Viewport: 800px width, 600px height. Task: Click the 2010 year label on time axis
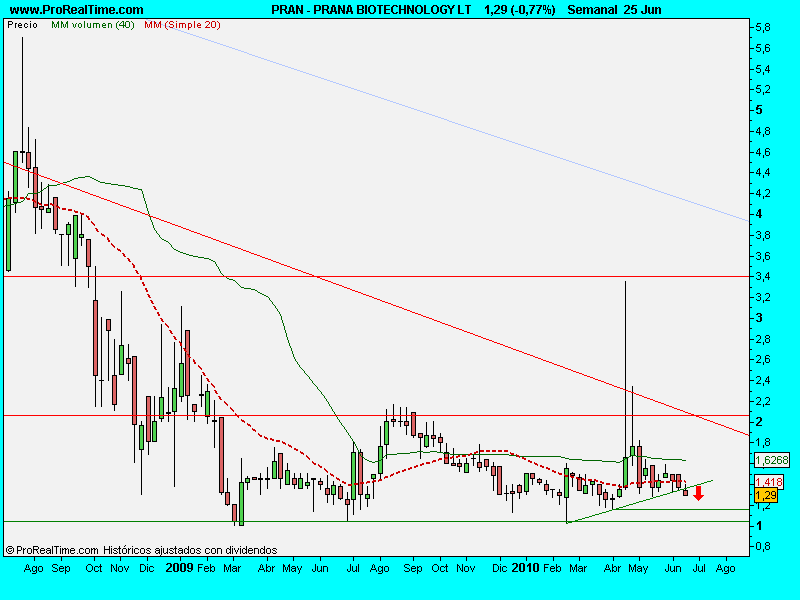pyautogui.click(x=526, y=568)
